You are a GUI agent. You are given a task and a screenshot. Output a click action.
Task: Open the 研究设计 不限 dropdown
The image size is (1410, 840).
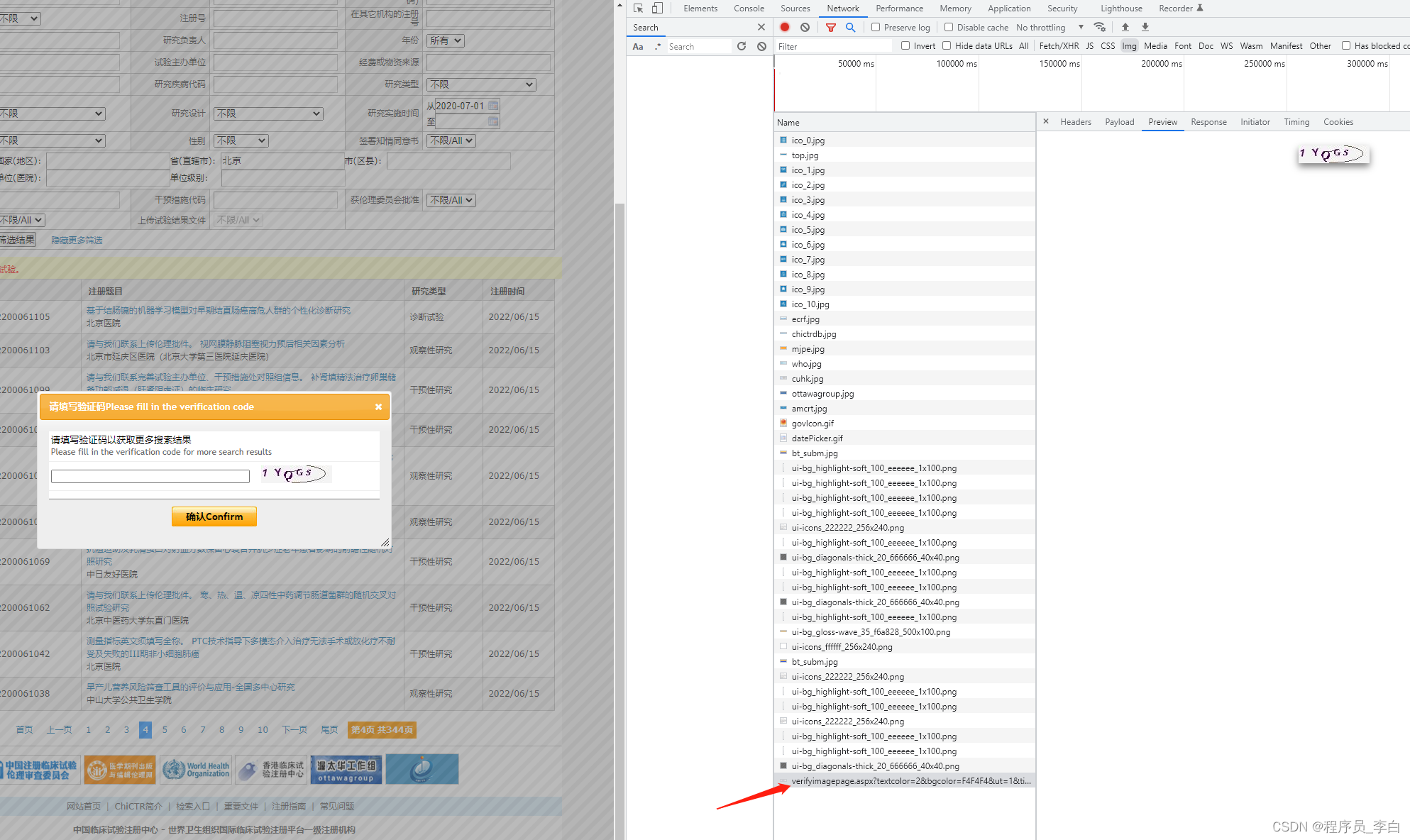coord(268,114)
